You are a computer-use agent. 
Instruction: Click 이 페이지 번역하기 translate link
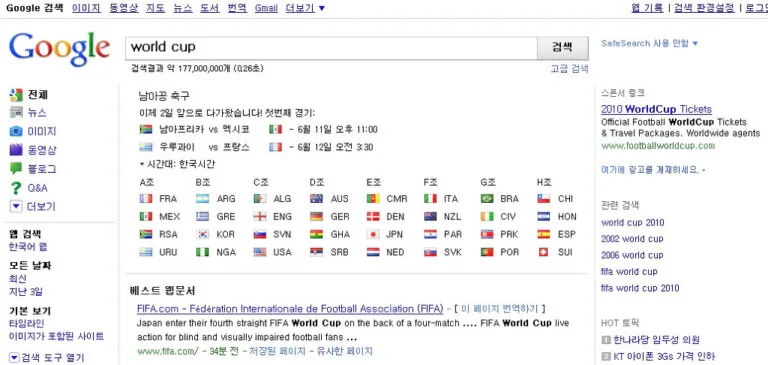[x=500, y=309]
